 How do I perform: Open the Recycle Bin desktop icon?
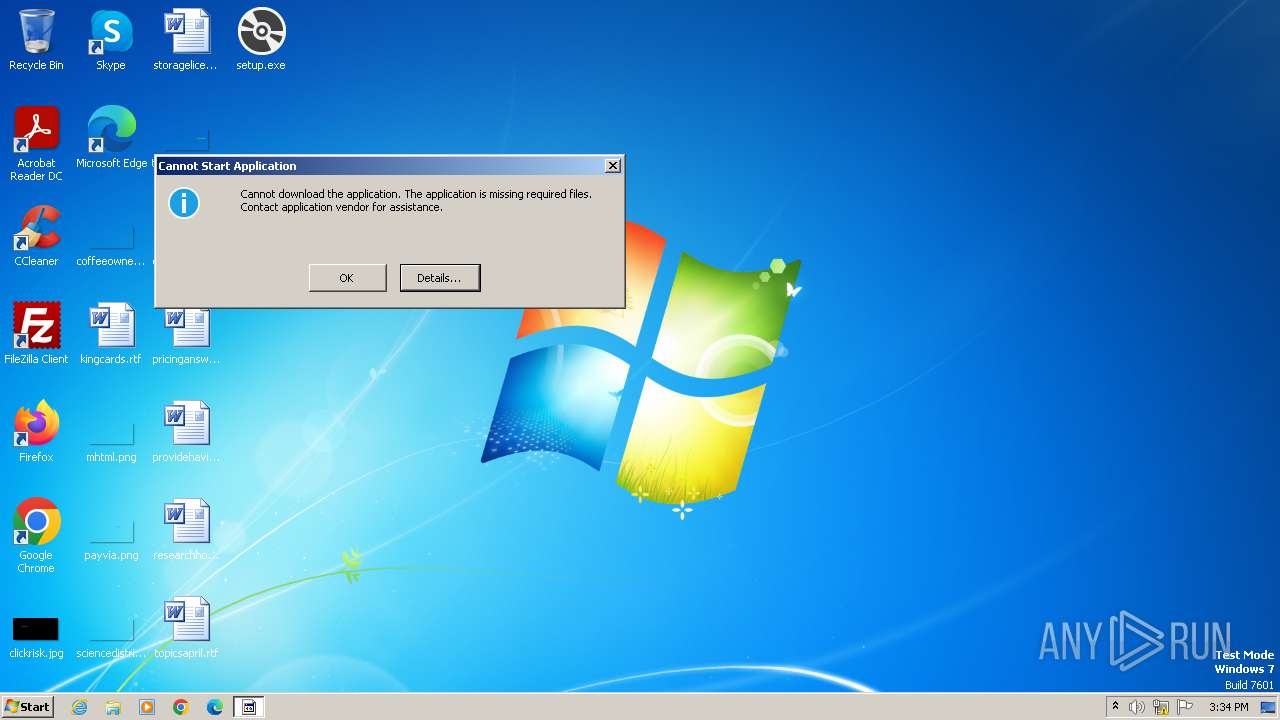pyautogui.click(x=36, y=40)
